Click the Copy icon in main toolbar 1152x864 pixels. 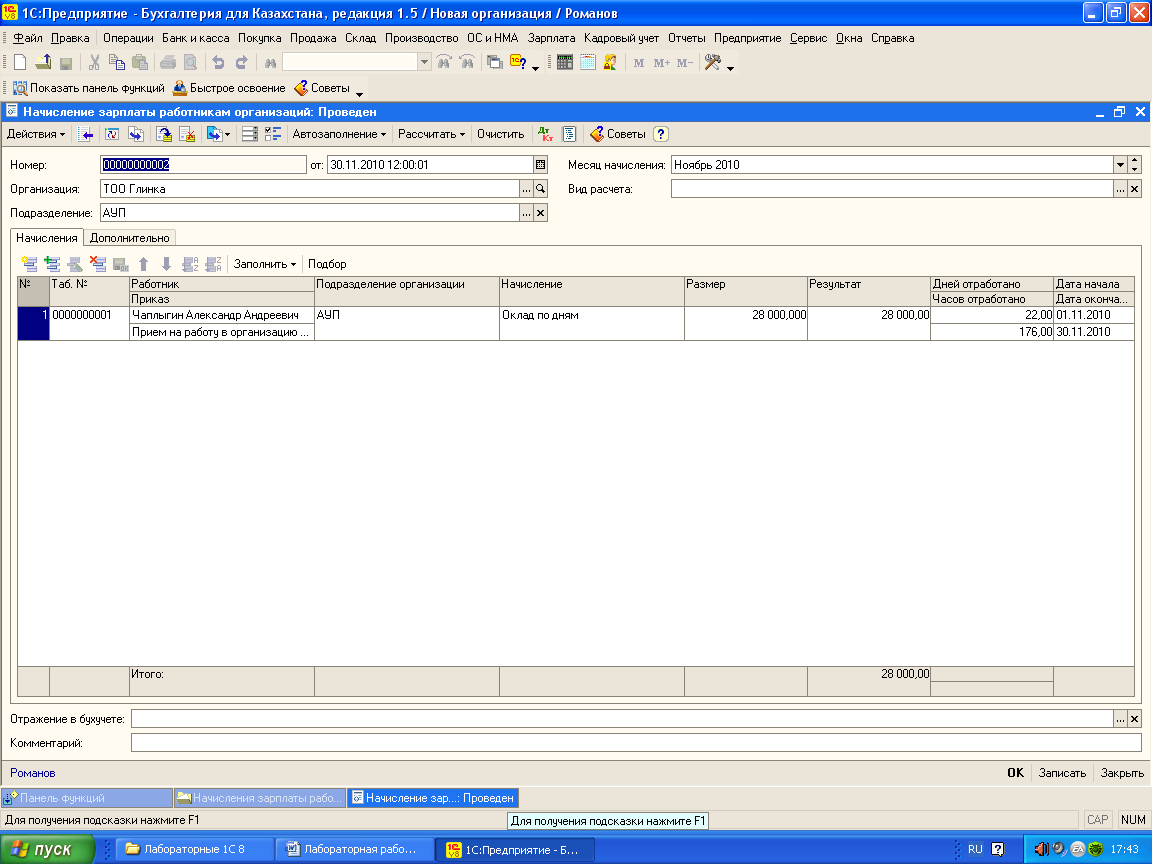[117, 63]
